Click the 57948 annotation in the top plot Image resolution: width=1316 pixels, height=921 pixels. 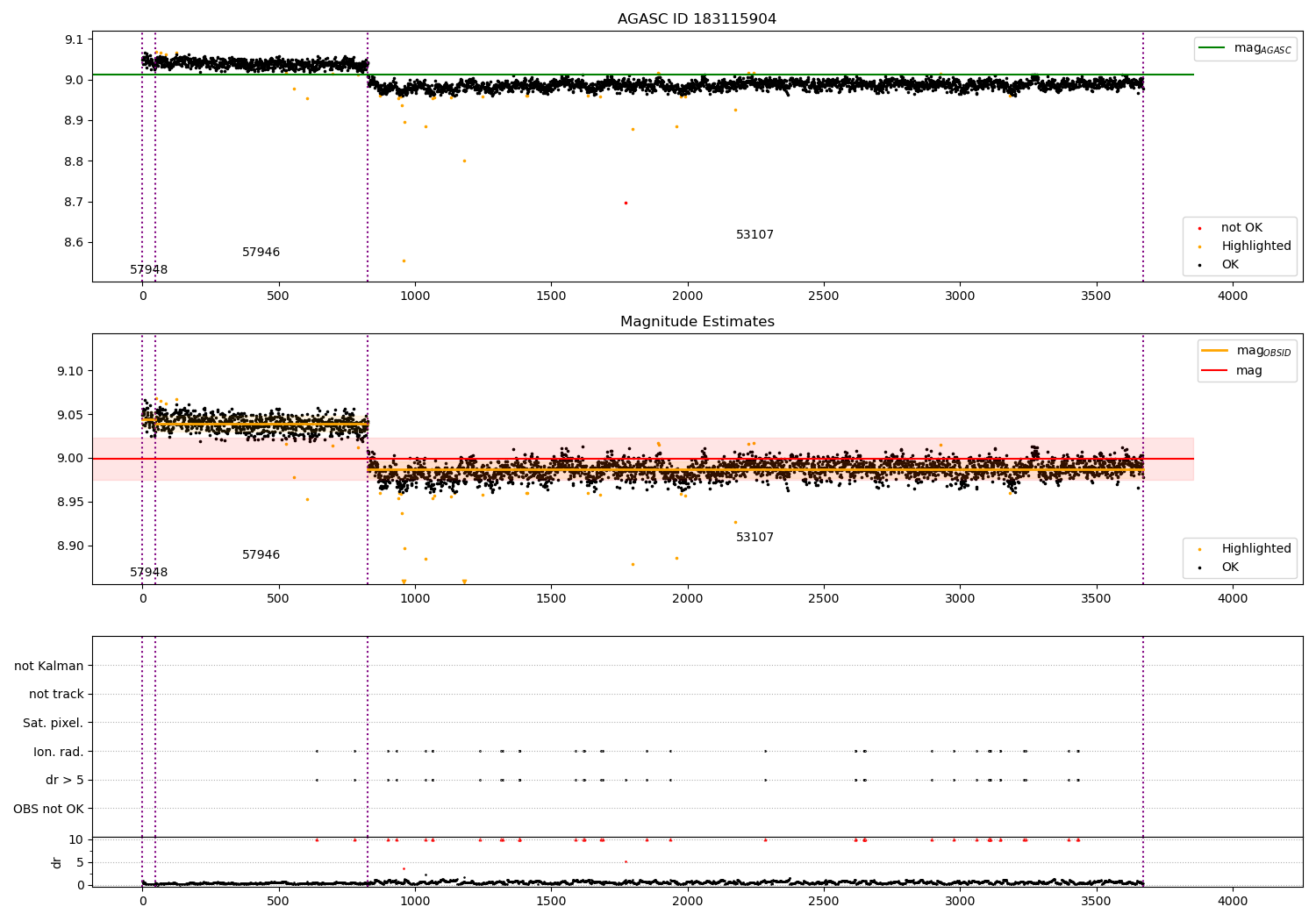[149, 270]
